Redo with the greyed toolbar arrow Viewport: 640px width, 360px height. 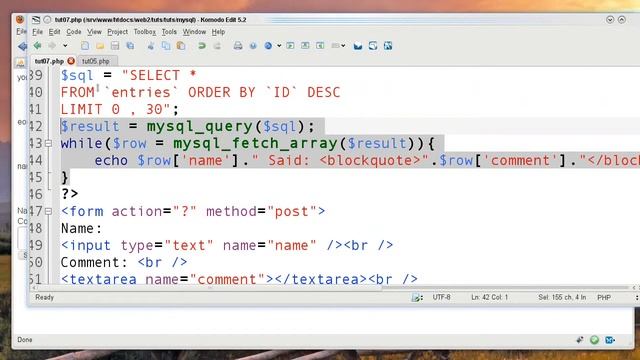click(217, 46)
